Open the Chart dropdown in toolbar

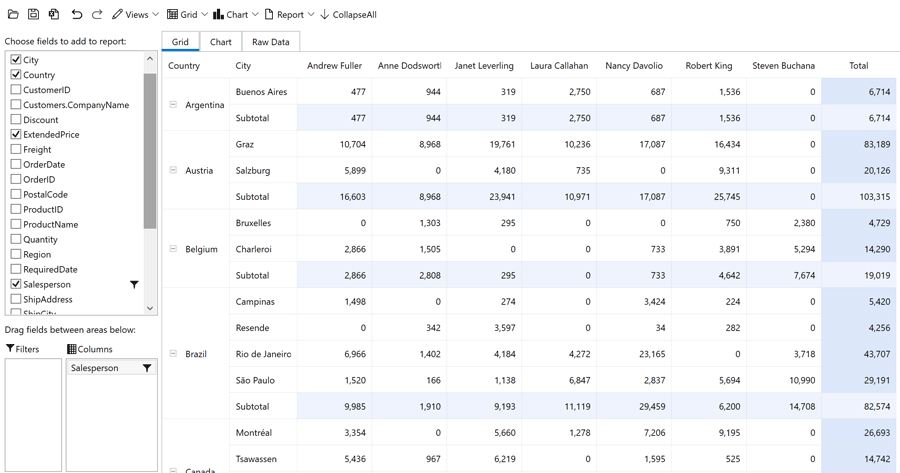(236, 15)
